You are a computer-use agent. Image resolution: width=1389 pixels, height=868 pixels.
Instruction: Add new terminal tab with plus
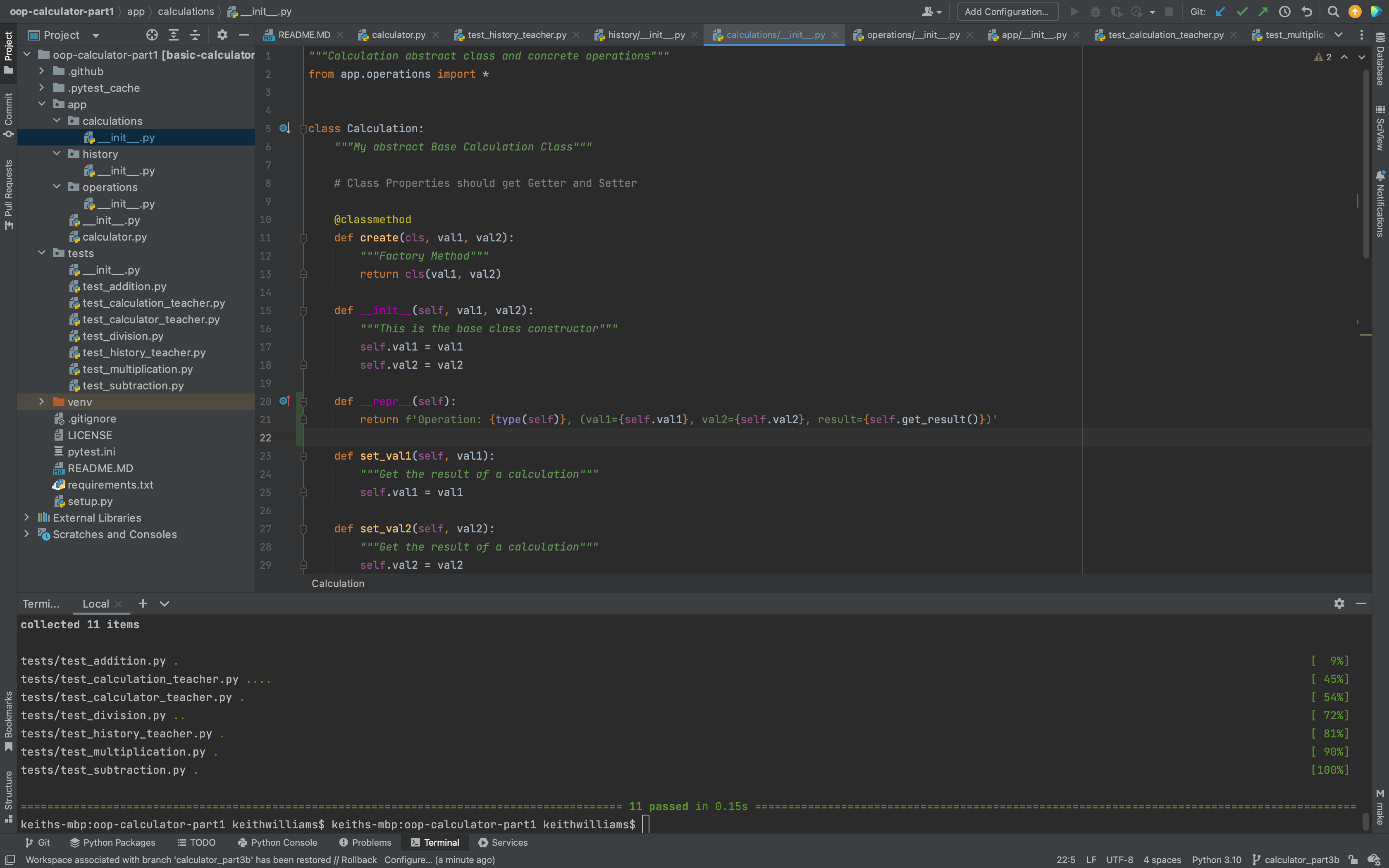(143, 603)
